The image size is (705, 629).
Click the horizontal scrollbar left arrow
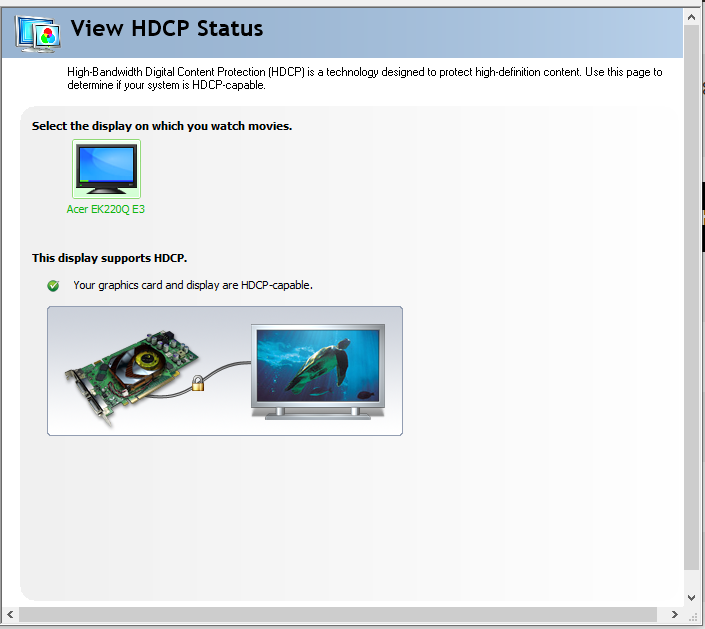click(x=10, y=614)
